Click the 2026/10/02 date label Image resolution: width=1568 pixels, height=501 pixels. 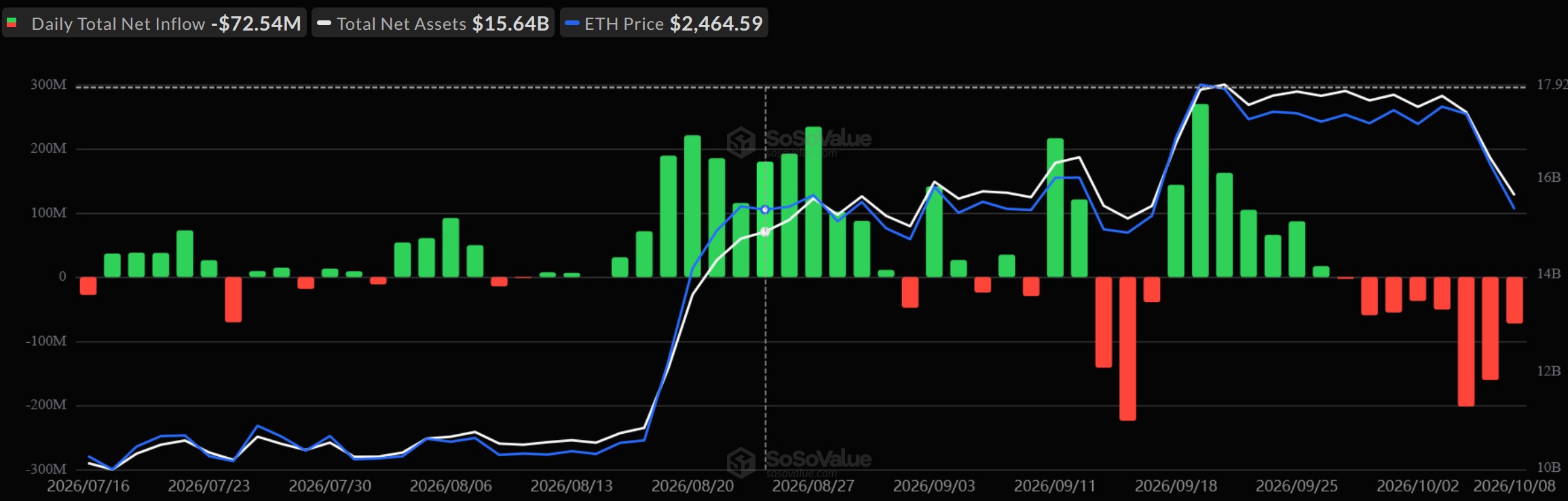(x=1418, y=486)
